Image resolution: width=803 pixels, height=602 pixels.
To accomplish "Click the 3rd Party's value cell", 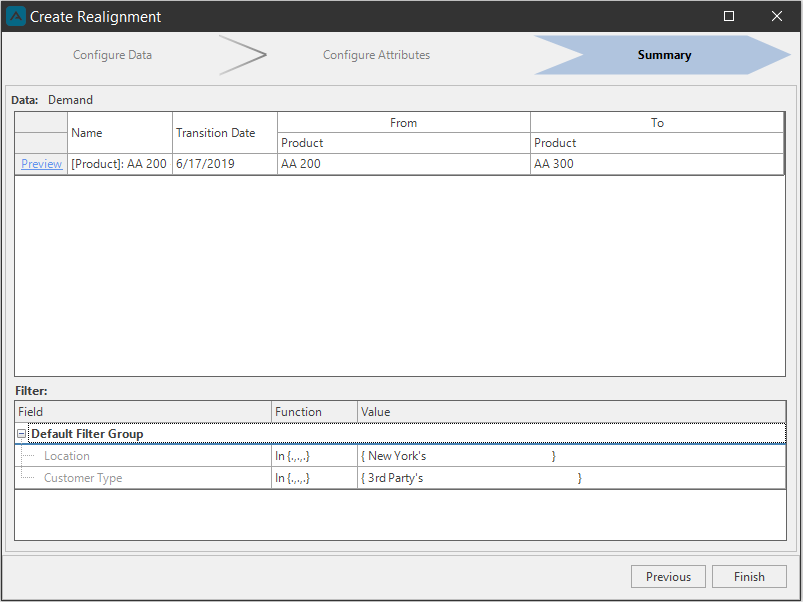I will click(x=572, y=478).
